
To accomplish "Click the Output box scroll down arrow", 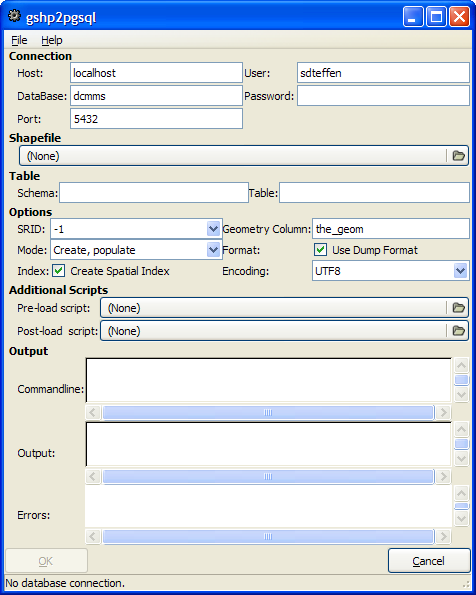I will pos(461,459).
